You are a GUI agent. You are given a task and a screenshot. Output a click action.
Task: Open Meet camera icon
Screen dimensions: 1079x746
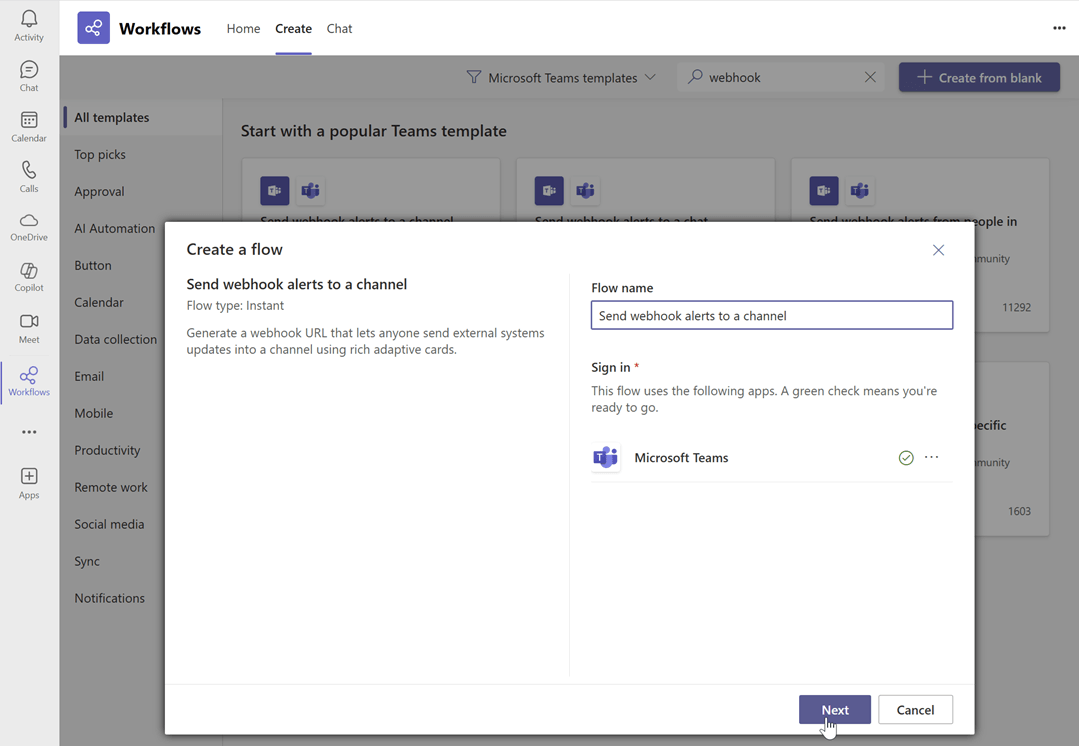29,328
